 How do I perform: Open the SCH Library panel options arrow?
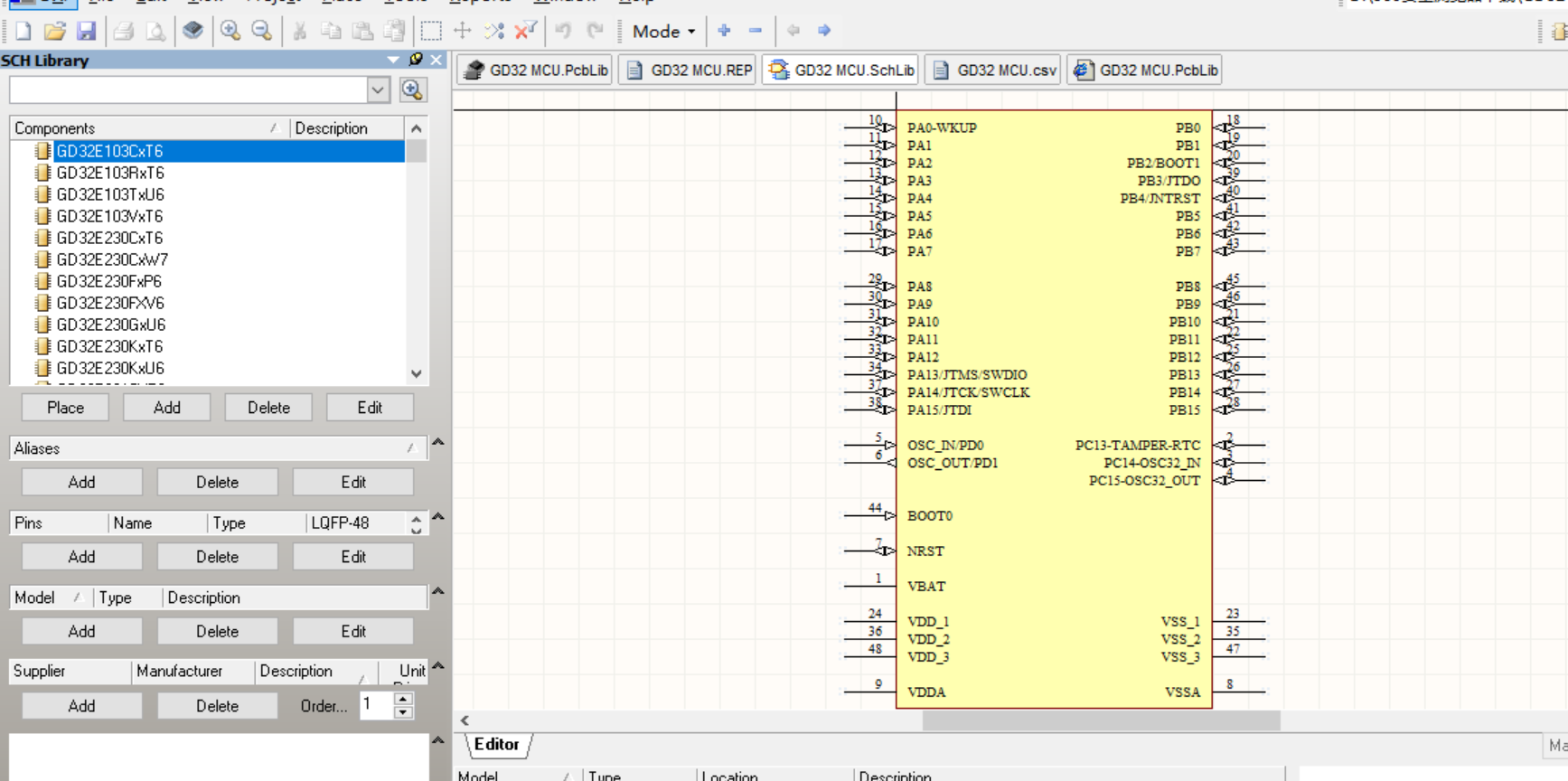coord(393,60)
